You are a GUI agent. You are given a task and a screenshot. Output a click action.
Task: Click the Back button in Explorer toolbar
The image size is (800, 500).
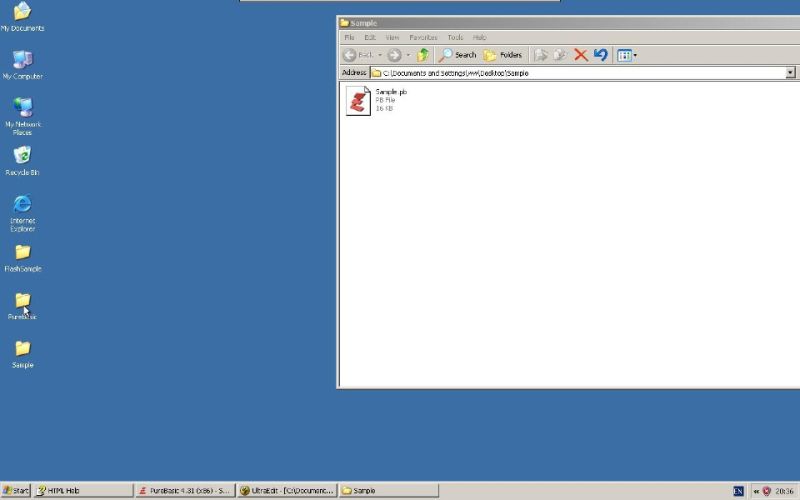click(x=358, y=55)
